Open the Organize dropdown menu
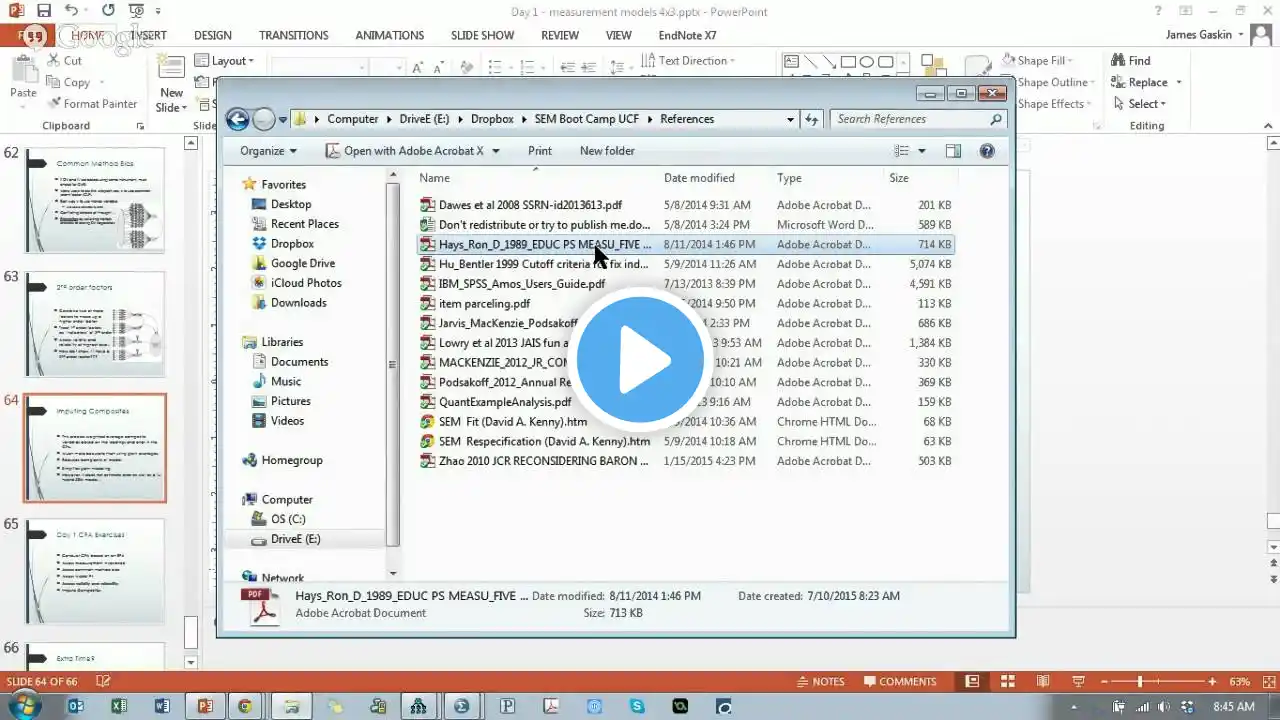 [x=268, y=151]
